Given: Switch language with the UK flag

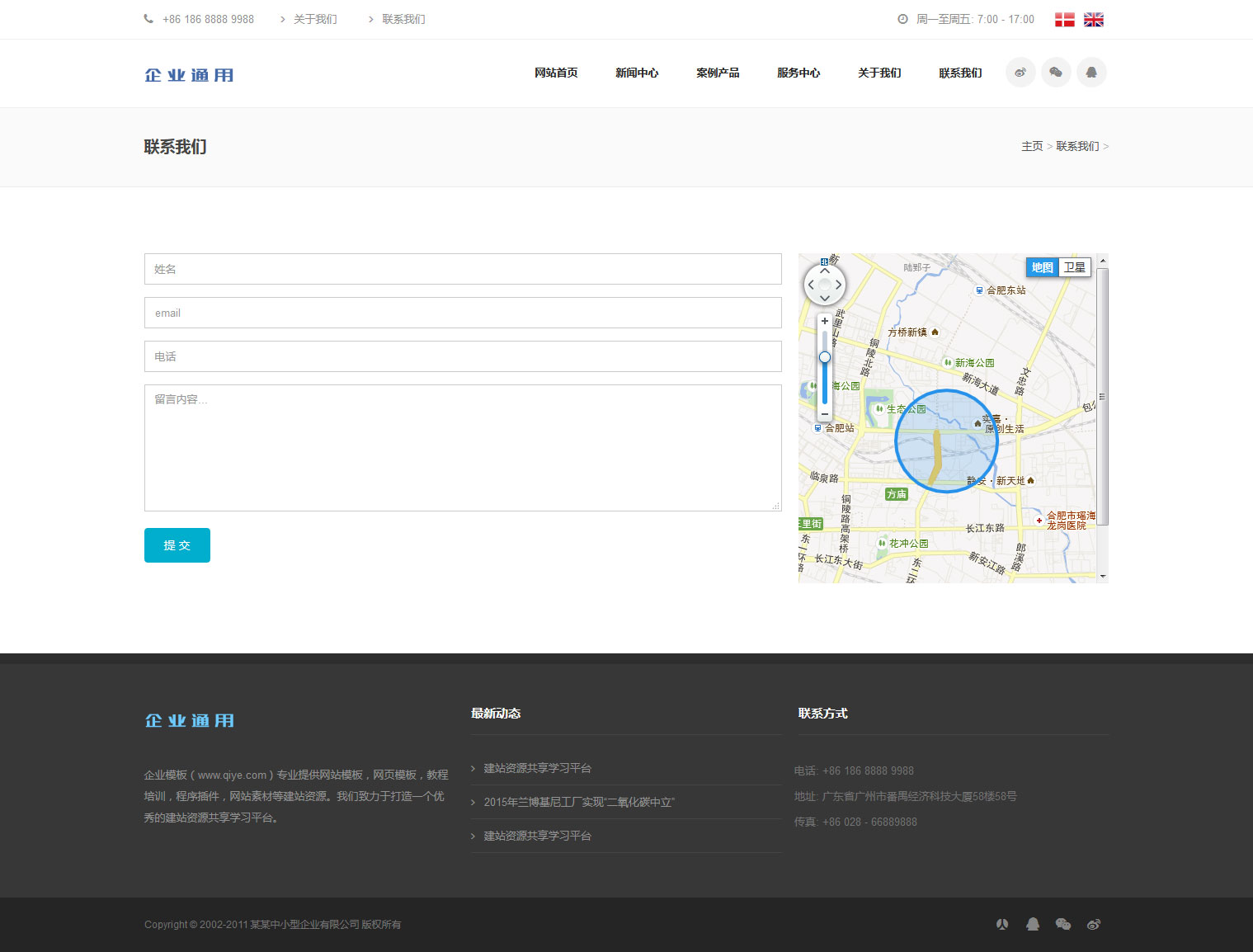Looking at the screenshot, I should click(1093, 20).
